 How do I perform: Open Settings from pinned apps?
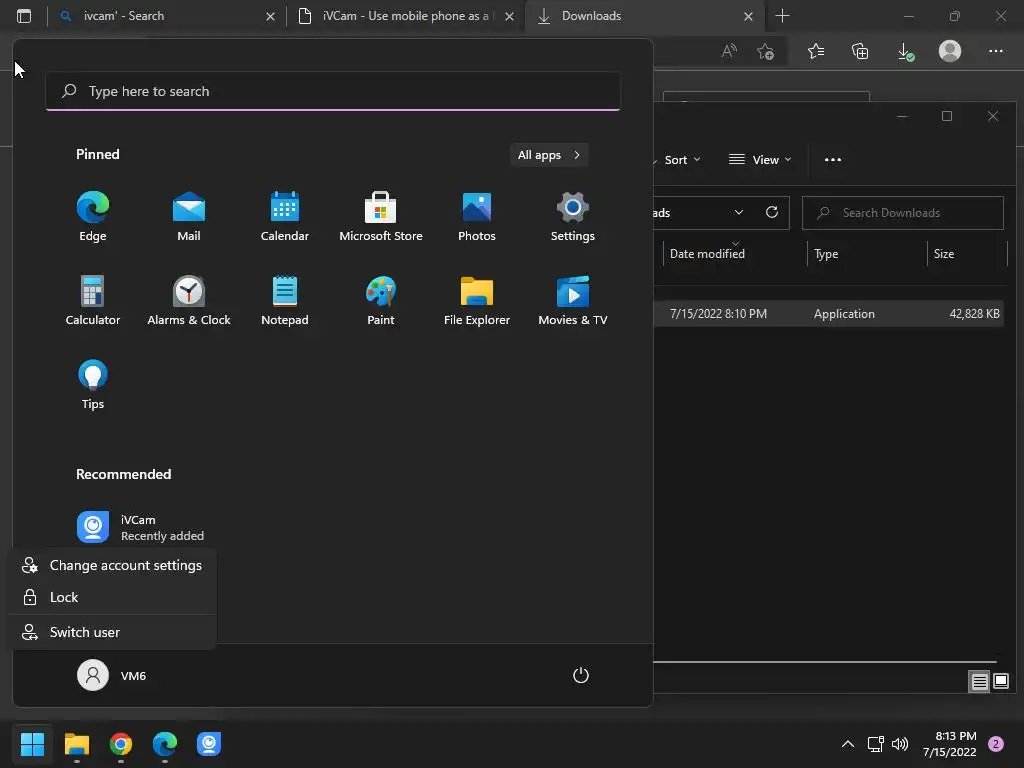pyautogui.click(x=573, y=217)
